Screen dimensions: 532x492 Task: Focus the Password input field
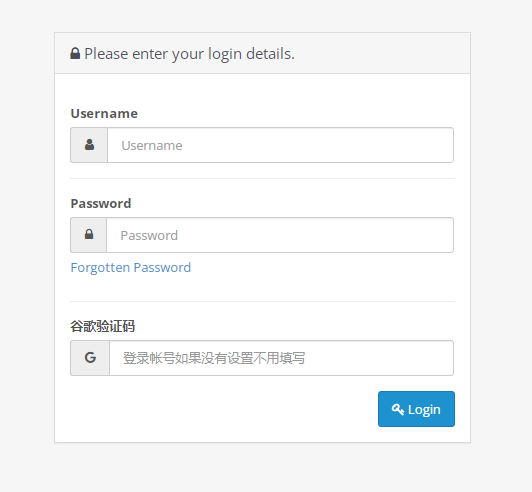pos(280,235)
